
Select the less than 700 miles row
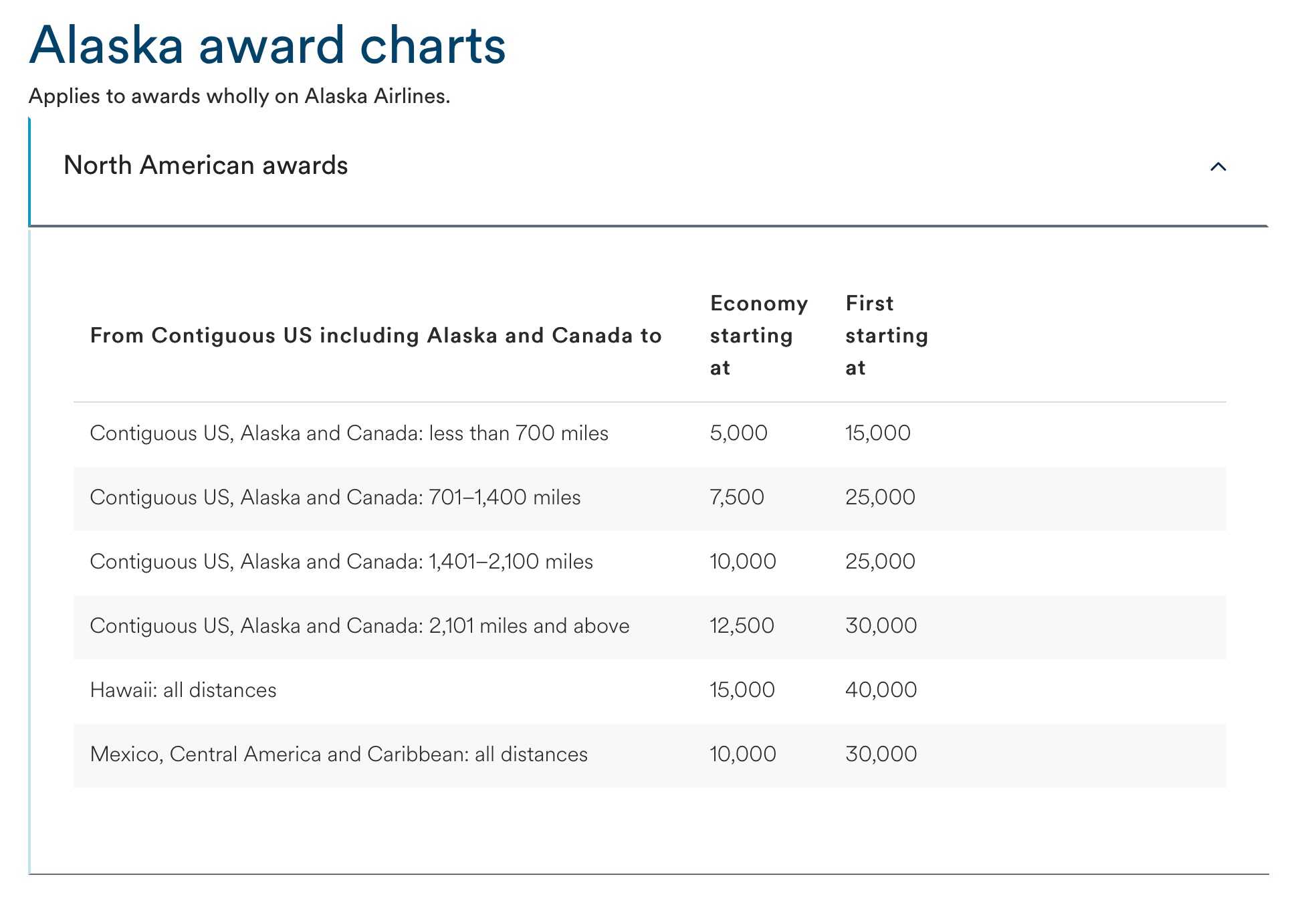coord(350,433)
